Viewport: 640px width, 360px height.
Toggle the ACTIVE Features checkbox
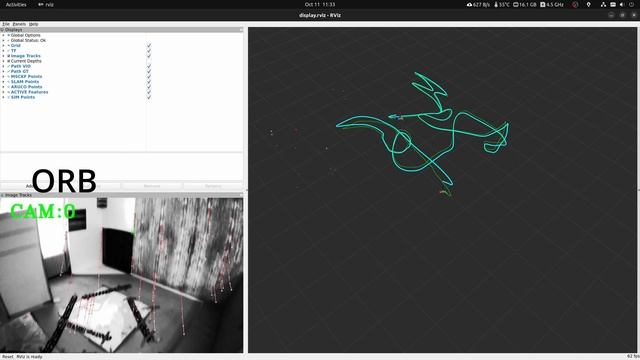149,92
